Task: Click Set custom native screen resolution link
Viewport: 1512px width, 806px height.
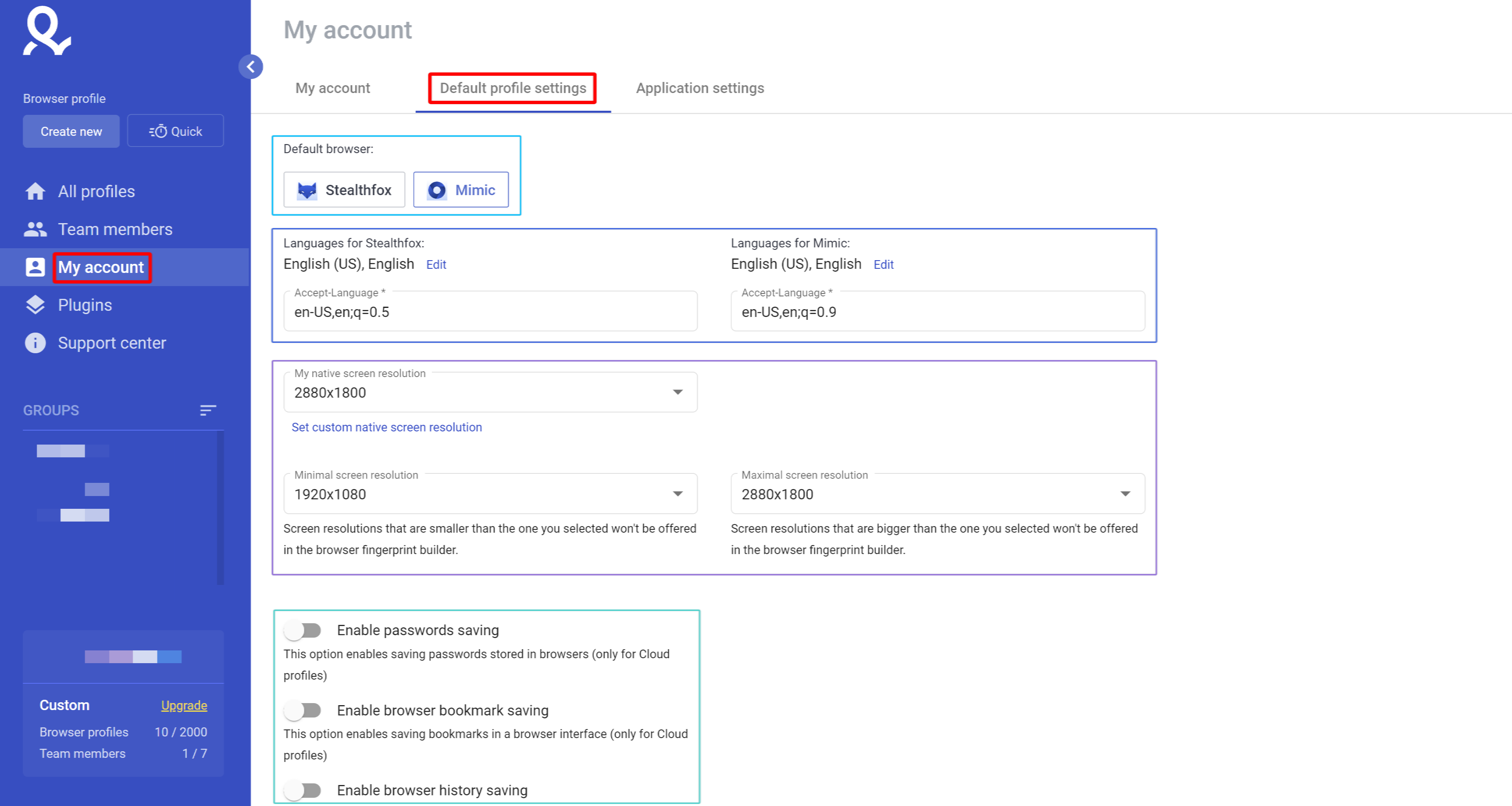Action: [387, 427]
